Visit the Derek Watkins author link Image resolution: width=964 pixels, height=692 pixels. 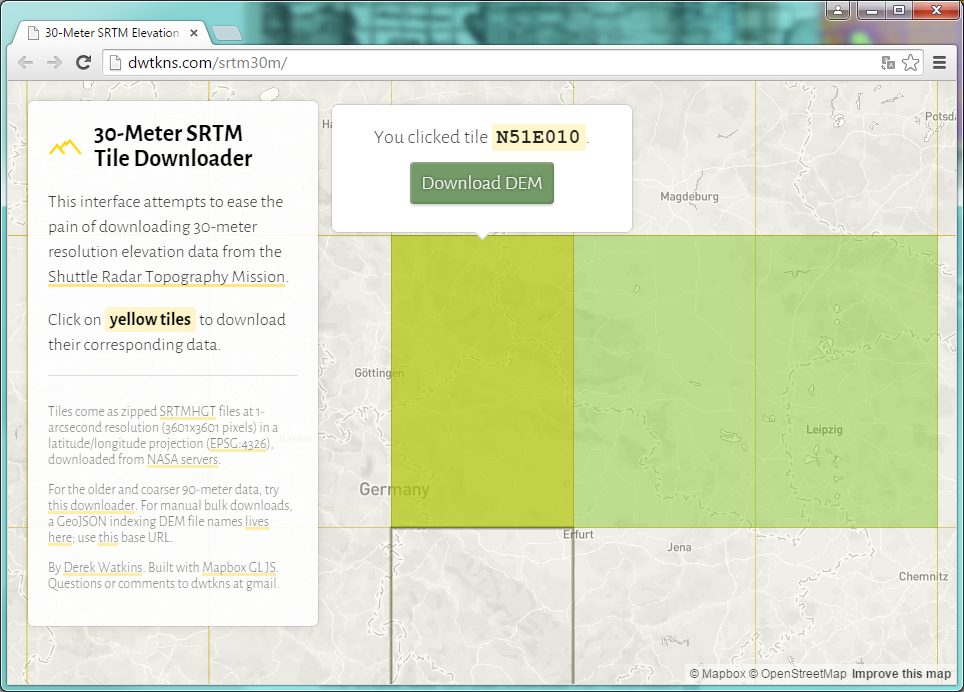(103, 567)
